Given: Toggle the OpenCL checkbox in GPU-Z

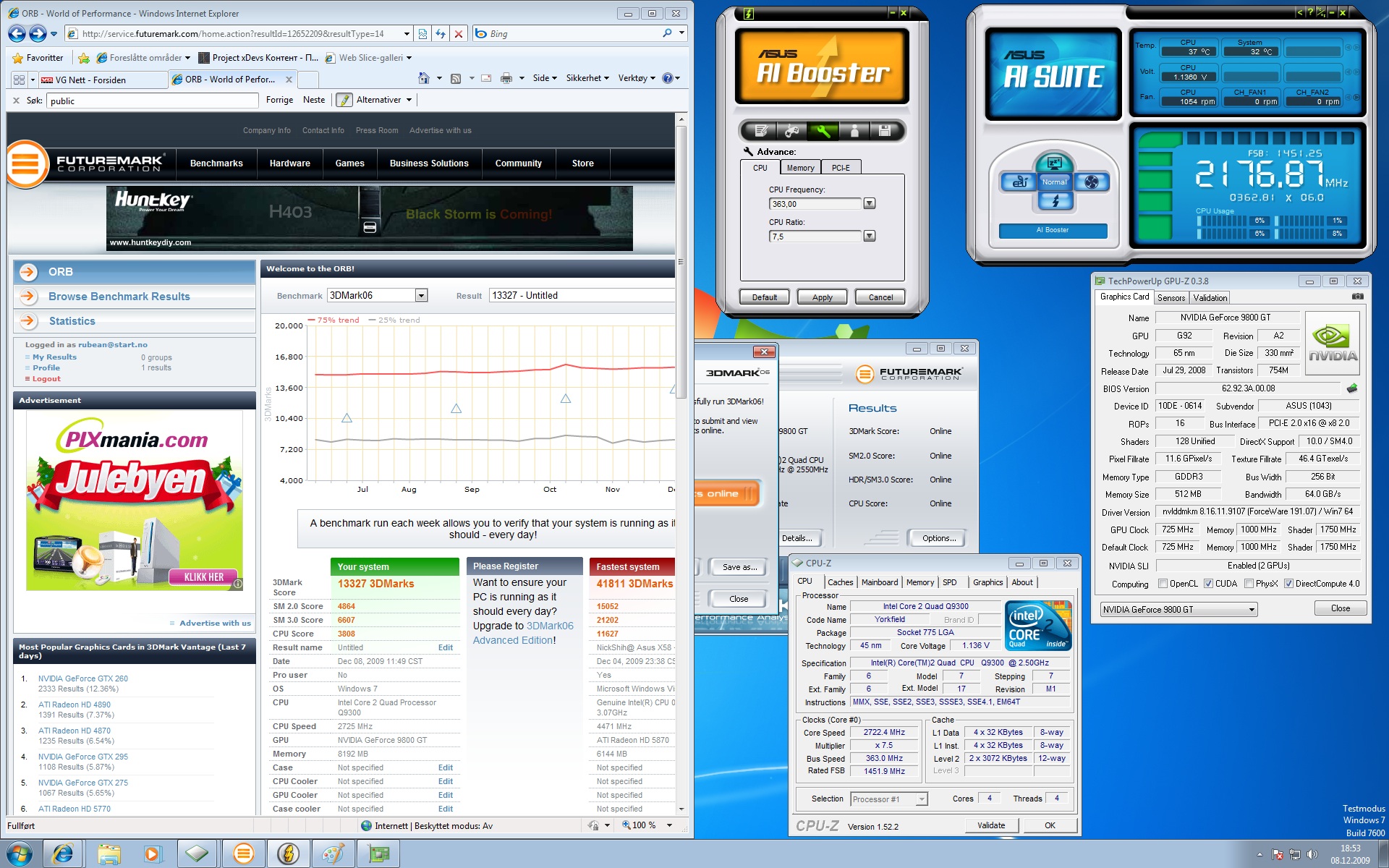Looking at the screenshot, I should coord(1163,584).
